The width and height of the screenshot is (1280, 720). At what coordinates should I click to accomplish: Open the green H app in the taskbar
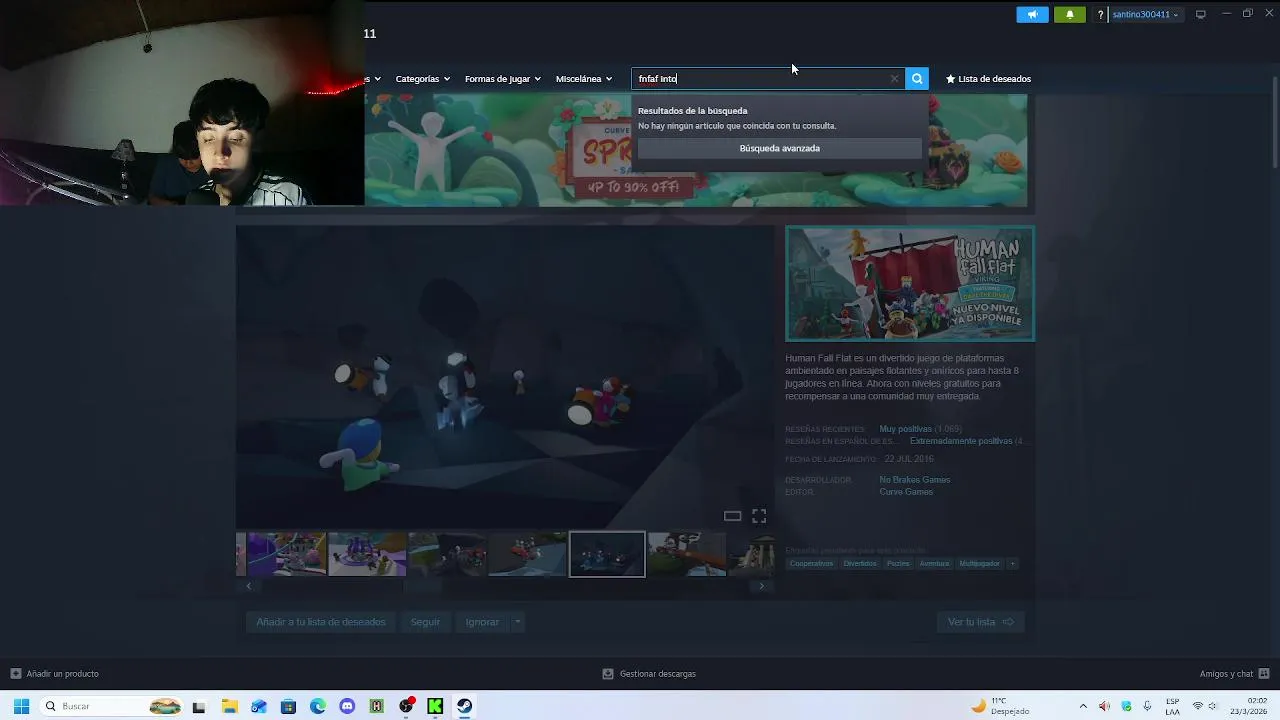[x=376, y=706]
